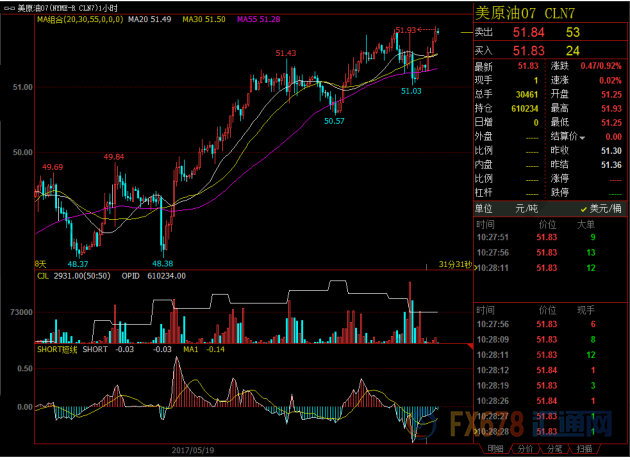Click the 总手 value 30461
Image resolution: width=630 pixels, height=460 pixels.
point(527,94)
